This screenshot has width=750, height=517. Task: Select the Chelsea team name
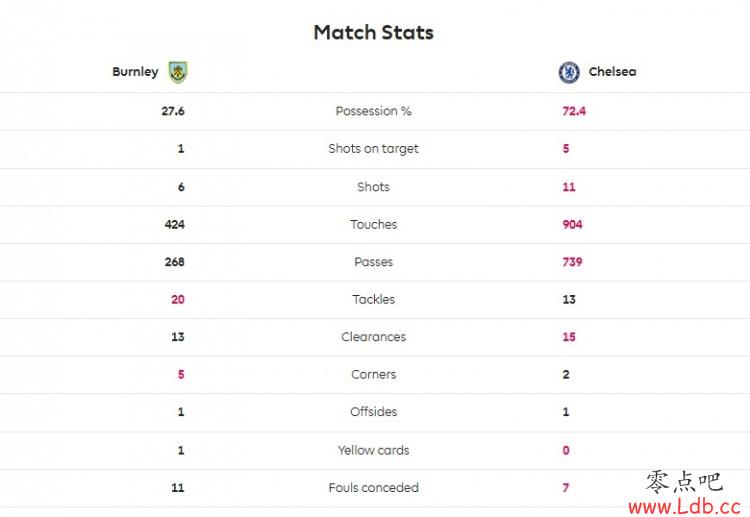(612, 72)
